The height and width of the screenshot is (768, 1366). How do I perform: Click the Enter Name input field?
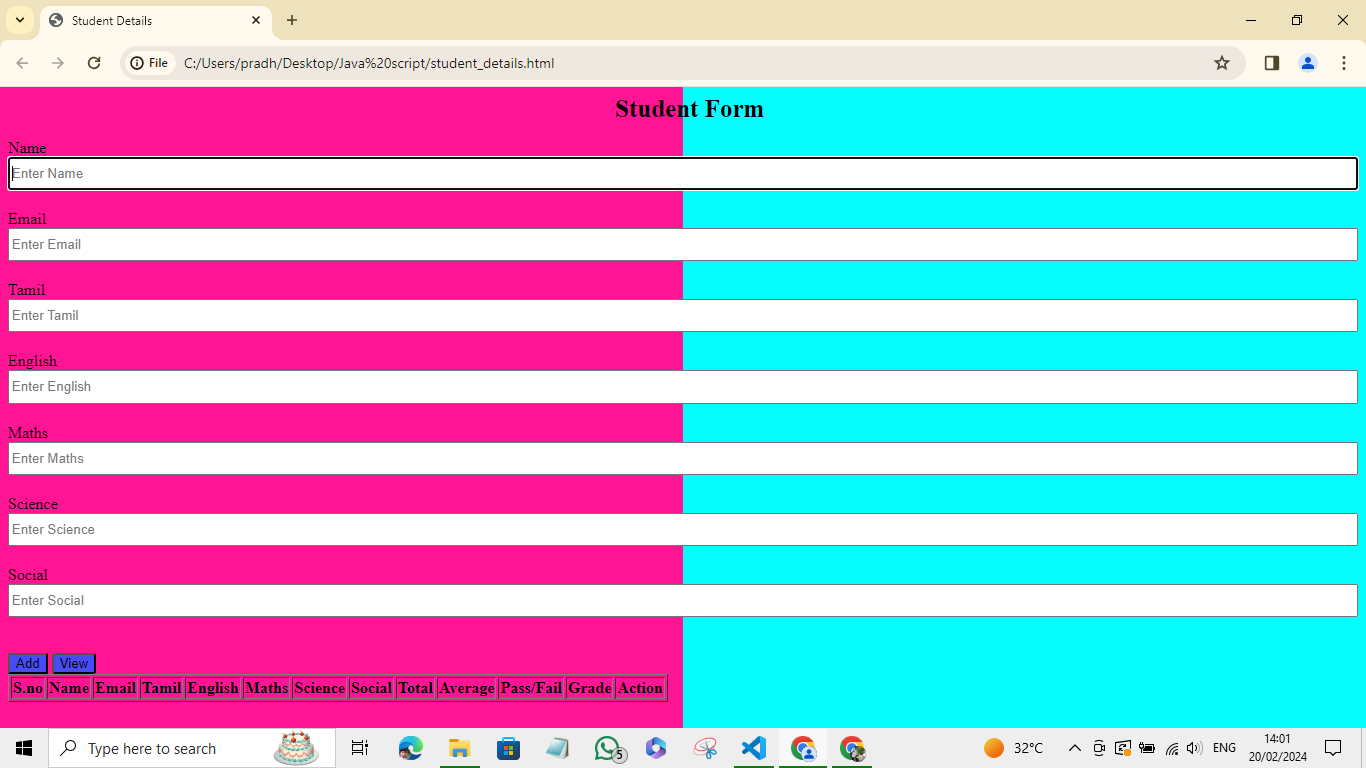click(682, 173)
